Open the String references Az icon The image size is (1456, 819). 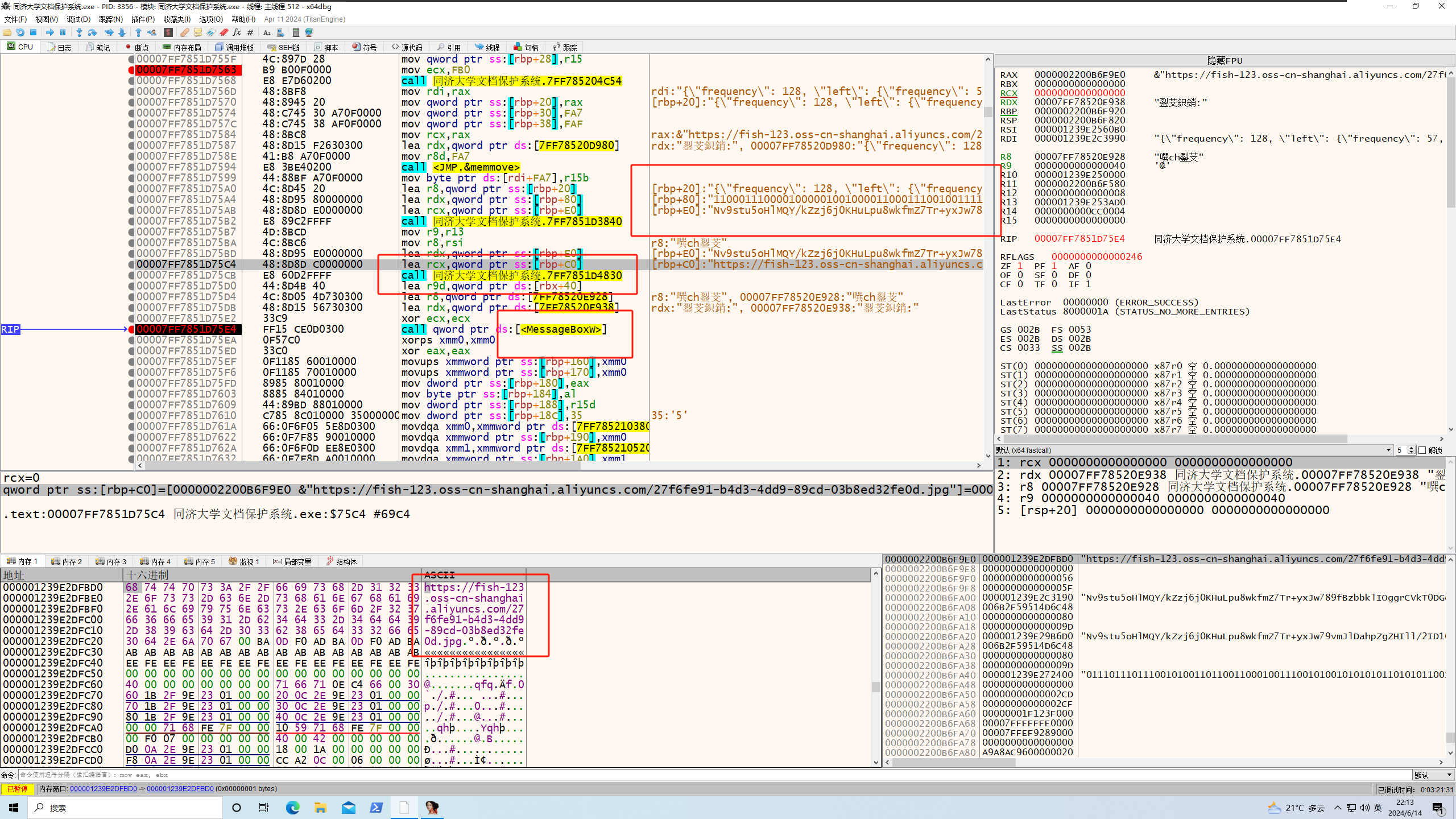click(267, 32)
